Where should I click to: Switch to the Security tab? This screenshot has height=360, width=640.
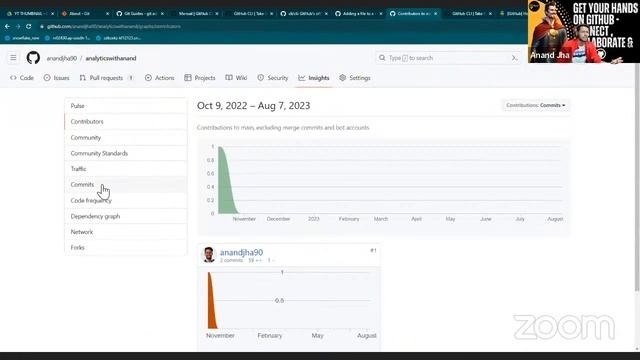[x=273, y=78]
